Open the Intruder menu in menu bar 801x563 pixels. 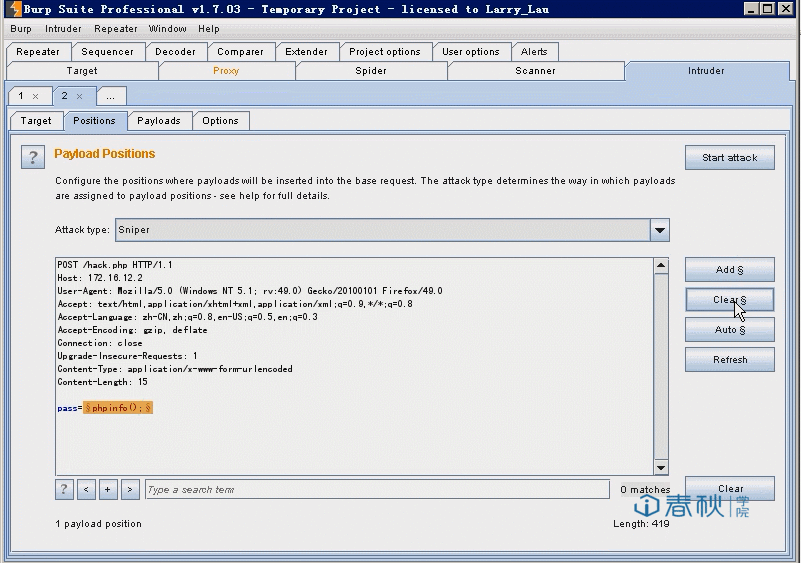tap(63, 29)
